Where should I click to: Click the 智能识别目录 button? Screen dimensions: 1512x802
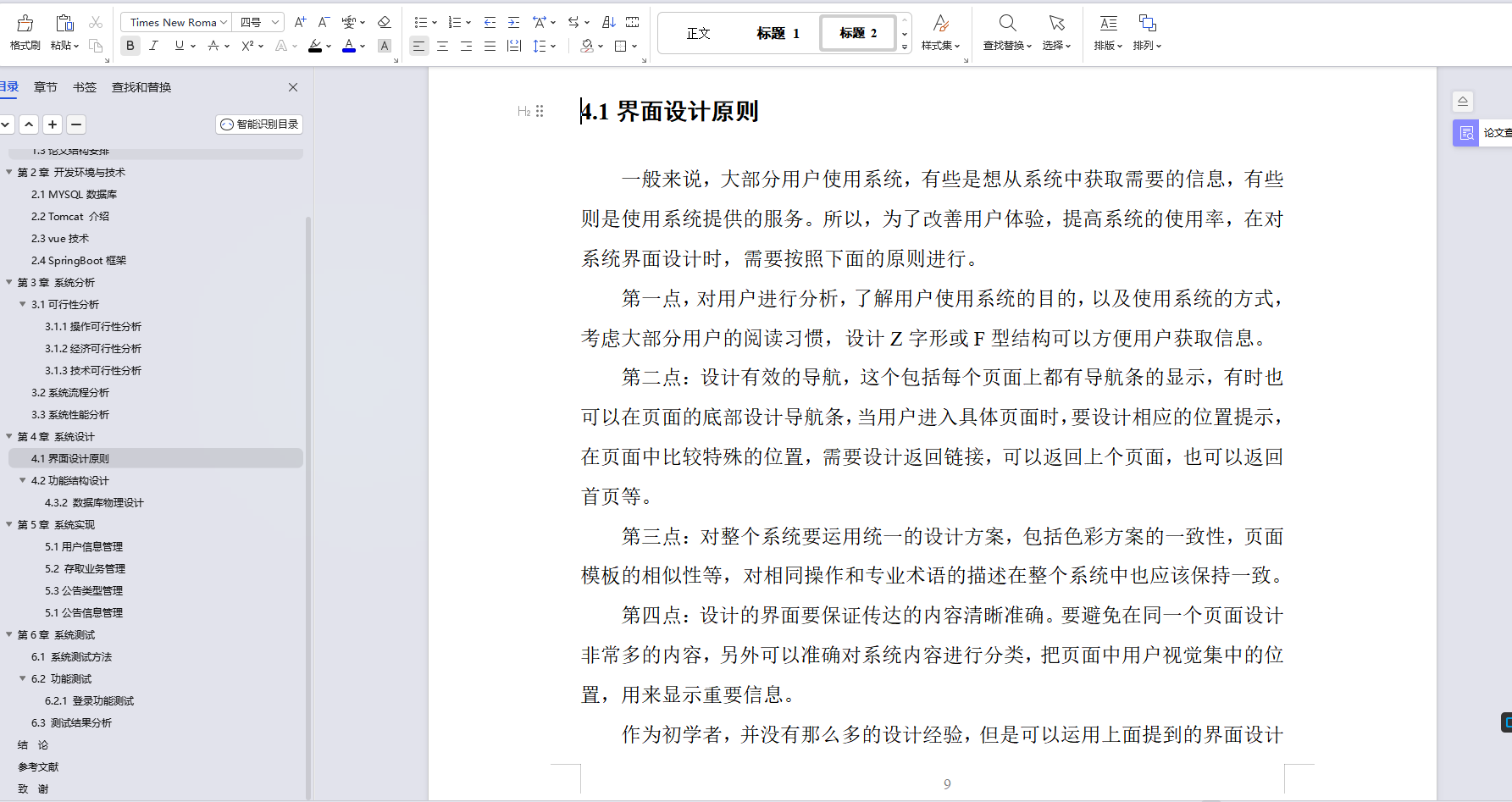click(x=259, y=124)
